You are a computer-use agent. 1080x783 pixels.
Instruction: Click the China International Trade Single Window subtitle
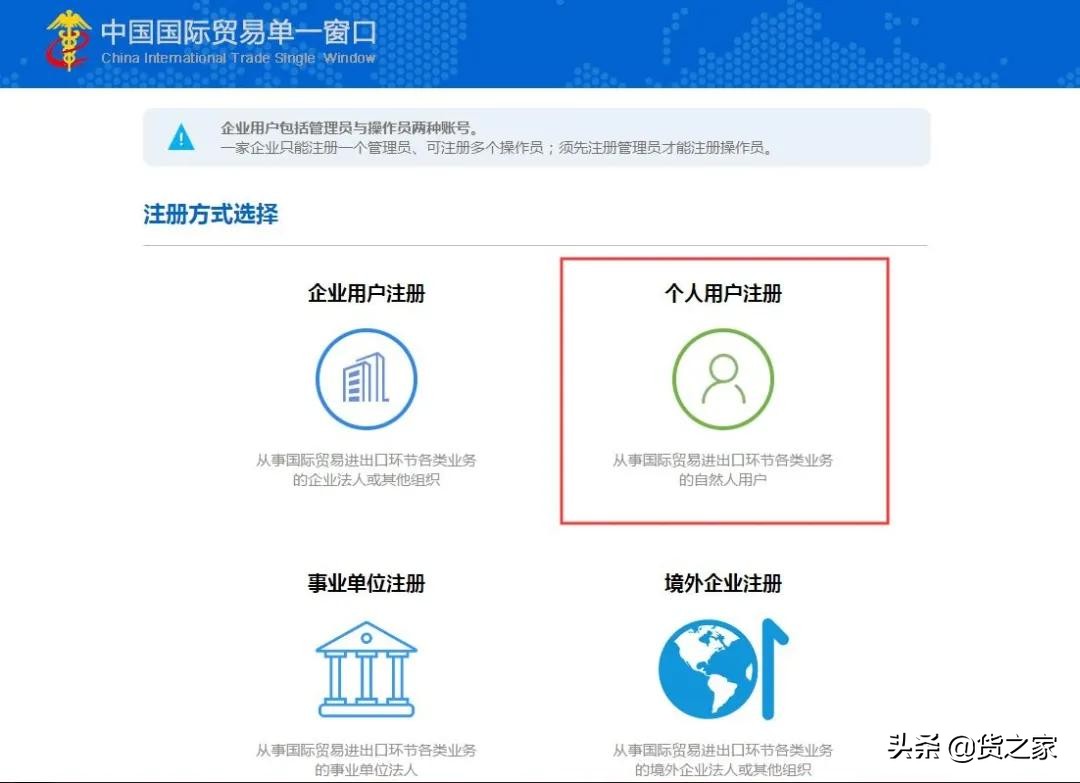[x=238, y=58]
